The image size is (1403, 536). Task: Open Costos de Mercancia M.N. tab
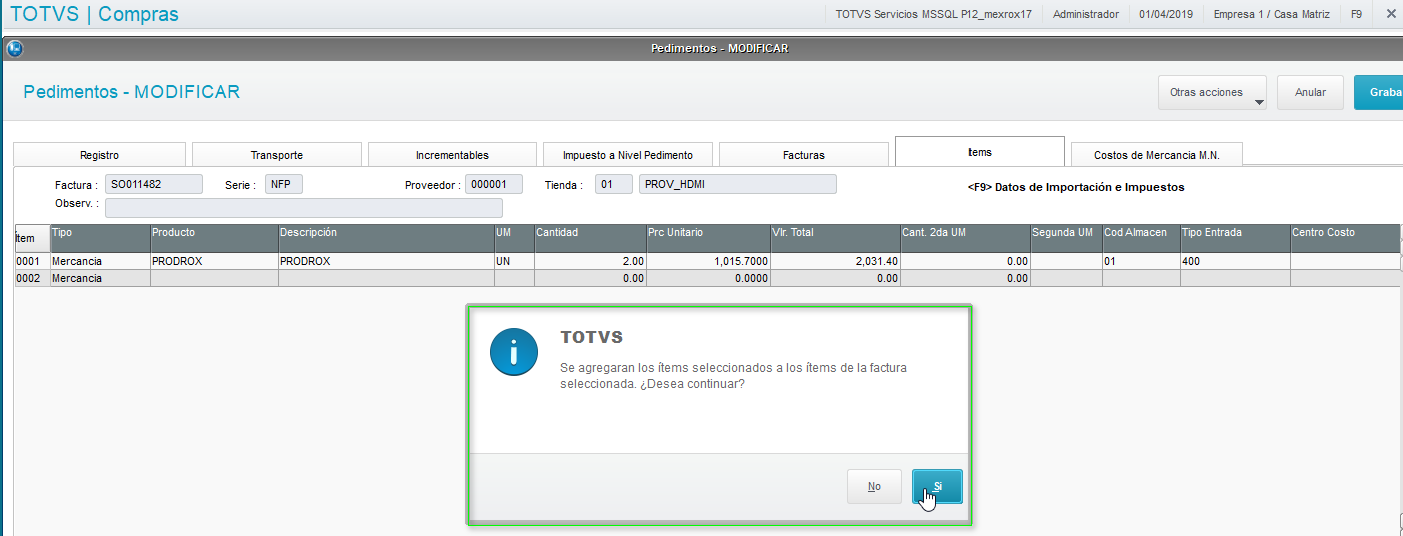(x=1157, y=155)
